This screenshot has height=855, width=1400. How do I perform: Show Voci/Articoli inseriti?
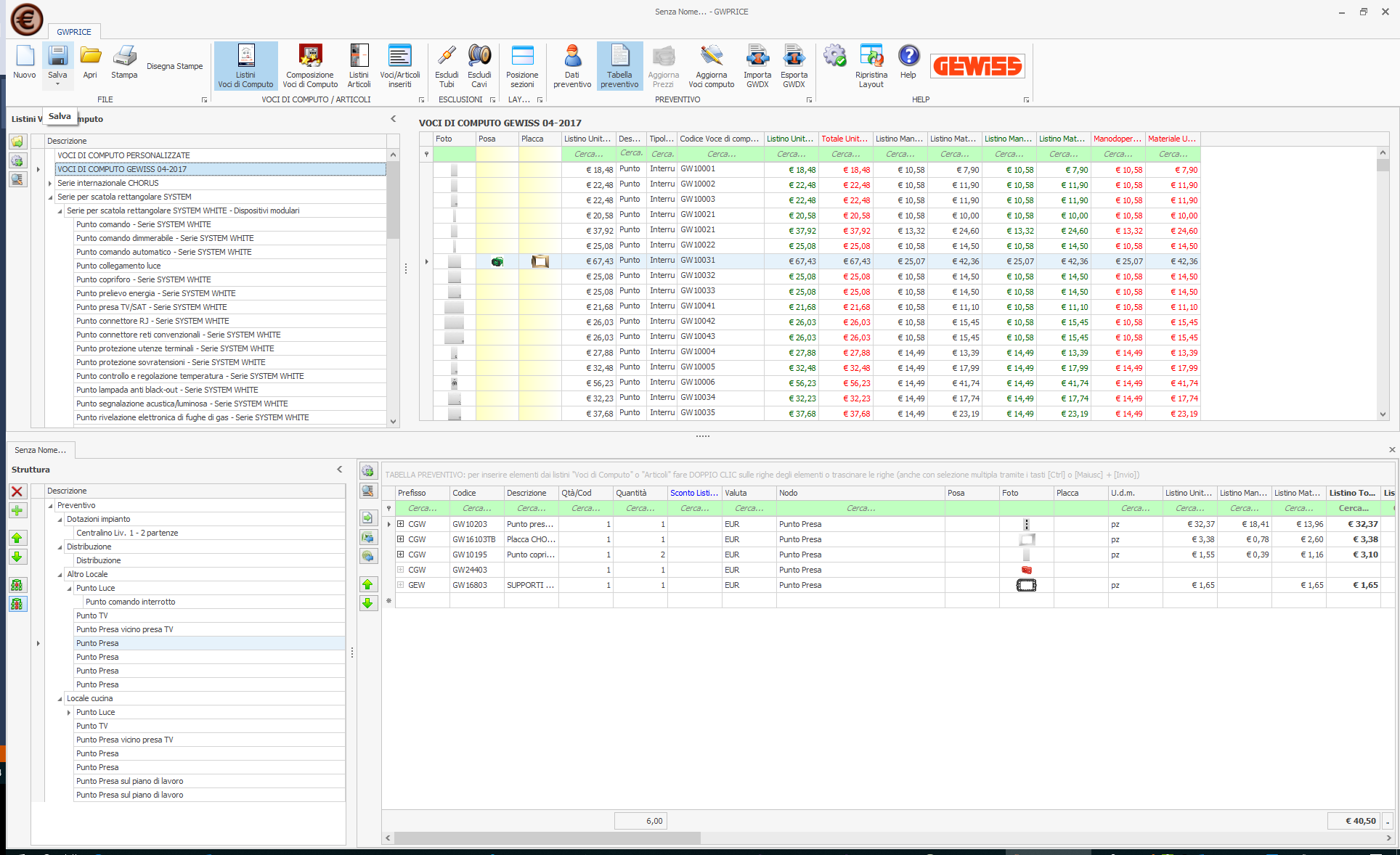400,66
